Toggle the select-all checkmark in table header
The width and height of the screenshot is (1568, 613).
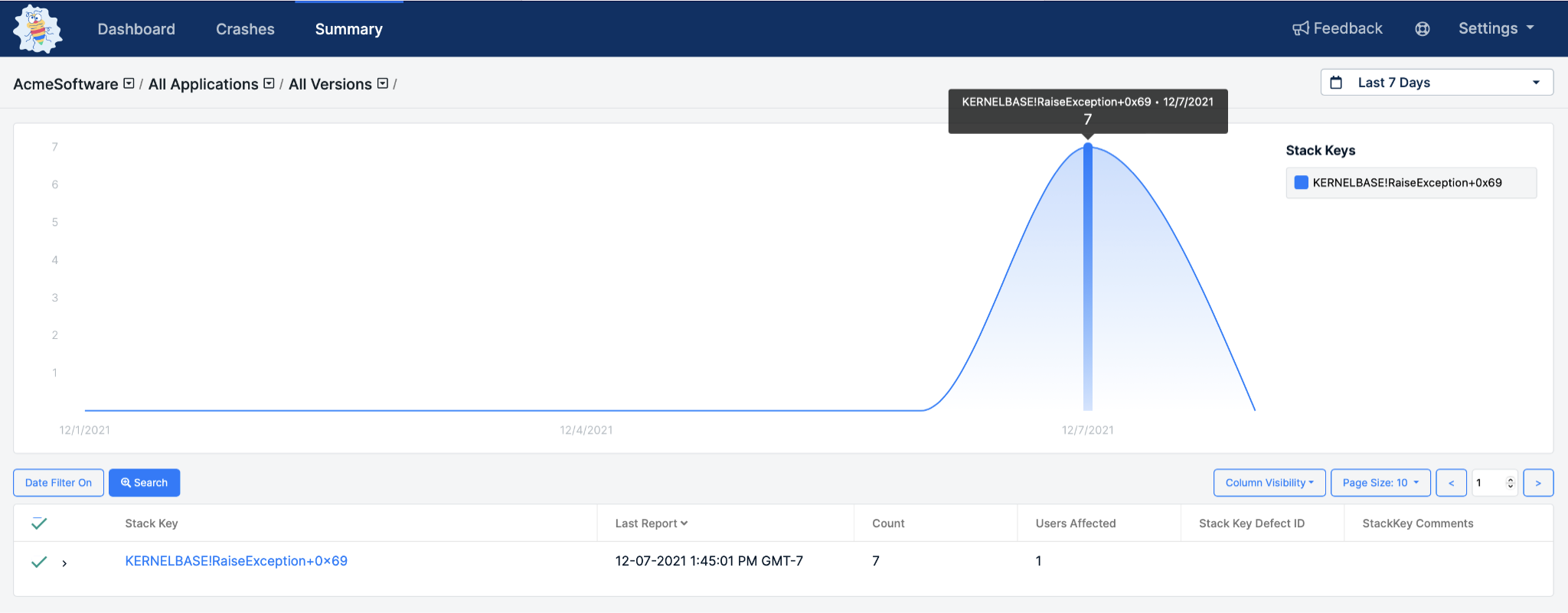pos(39,523)
